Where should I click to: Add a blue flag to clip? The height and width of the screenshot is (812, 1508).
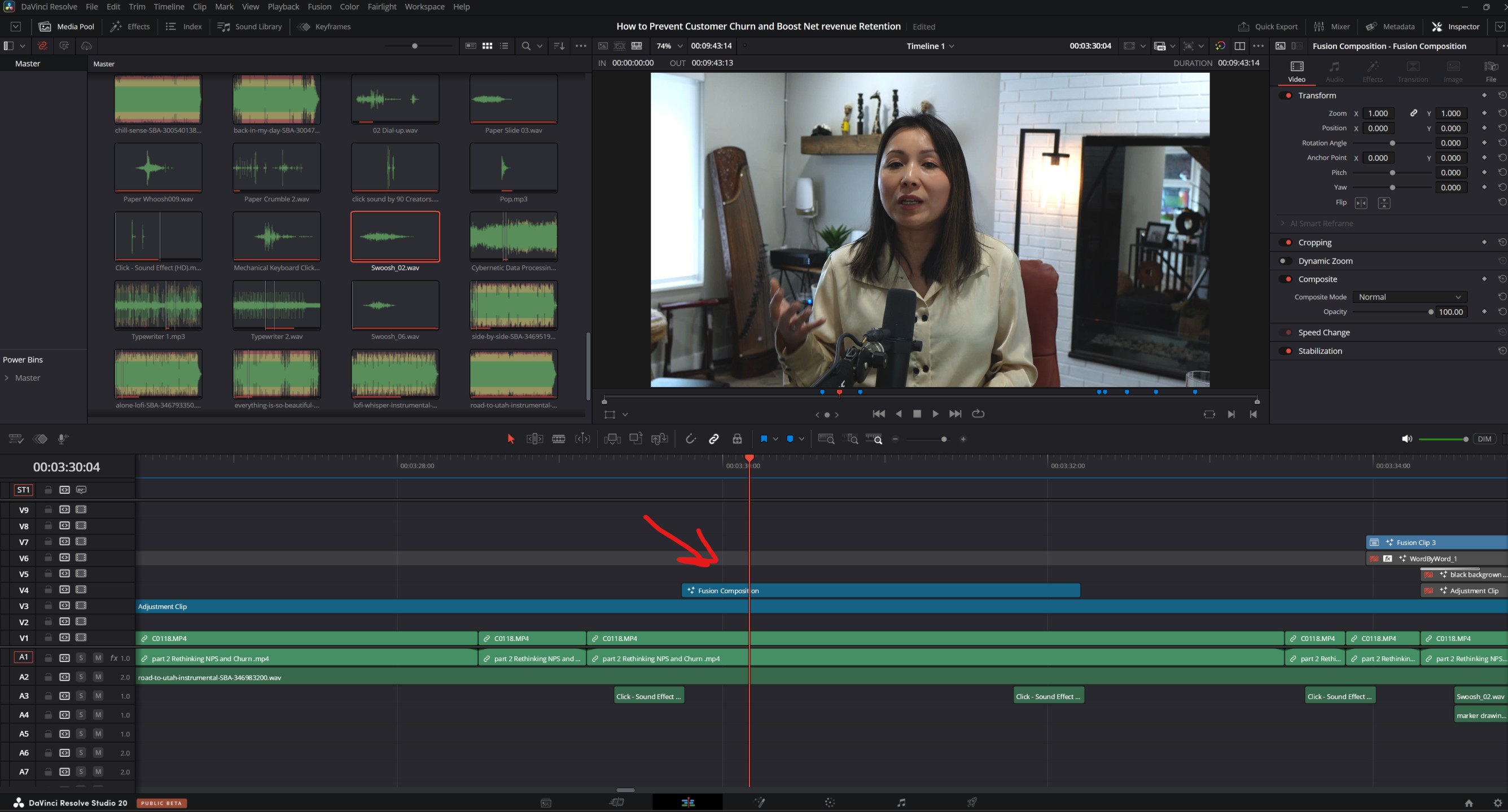tap(764, 439)
